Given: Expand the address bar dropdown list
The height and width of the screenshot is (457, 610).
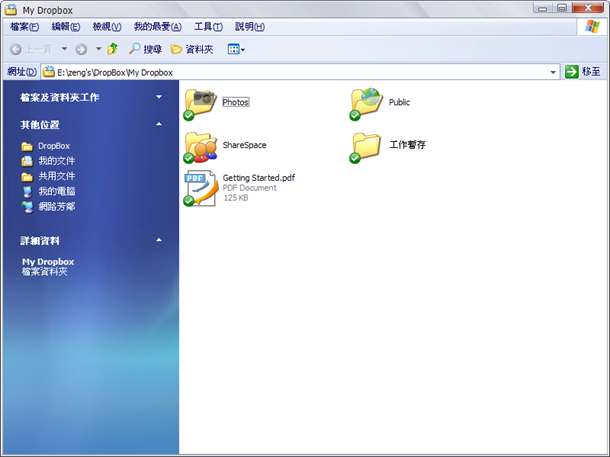Looking at the screenshot, I should tap(553, 72).
